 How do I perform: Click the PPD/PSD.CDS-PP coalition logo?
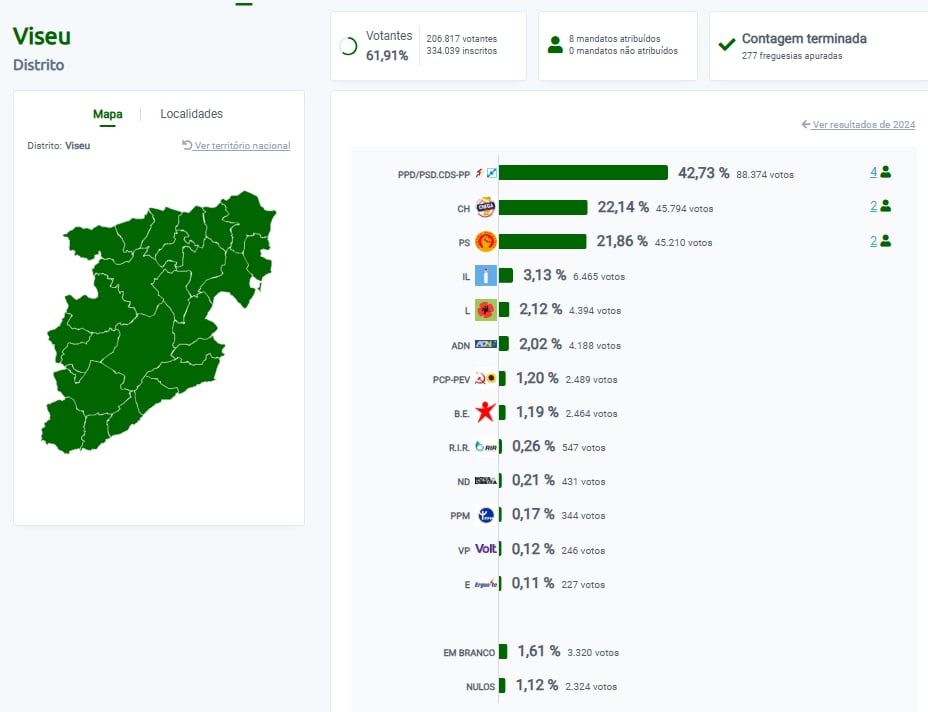tap(485, 173)
